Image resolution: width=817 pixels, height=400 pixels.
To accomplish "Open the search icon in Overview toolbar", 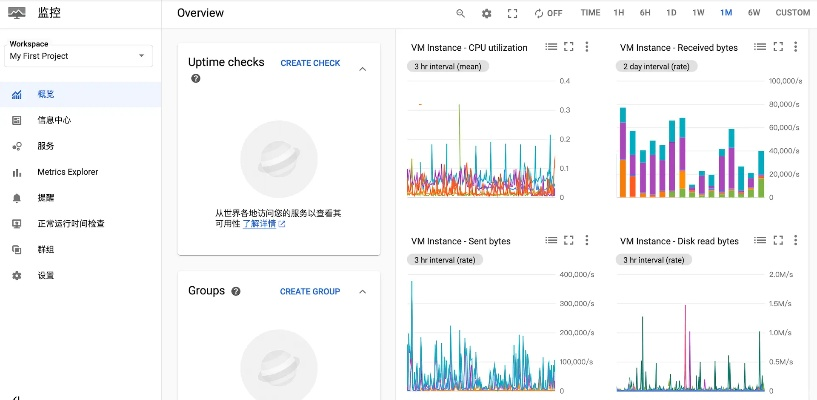I will click(461, 14).
